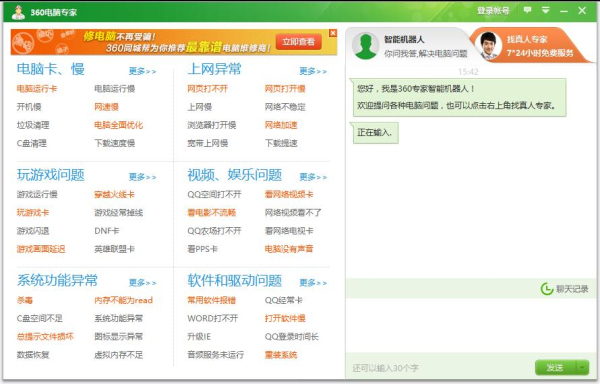The height and width of the screenshot is (384, 600).
Task: Open 看PPS卡 link
Action: pyautogui.click(x=202, y=249)
